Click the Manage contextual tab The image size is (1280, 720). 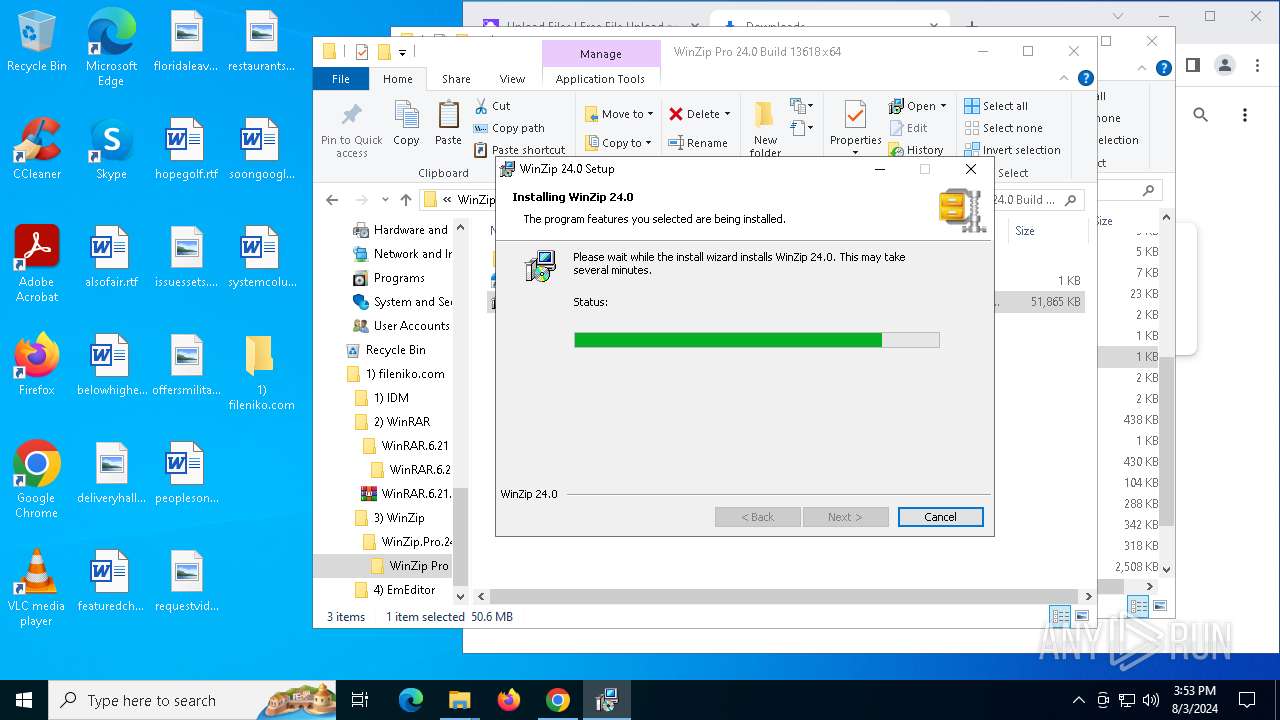click(x=600, y=54)
